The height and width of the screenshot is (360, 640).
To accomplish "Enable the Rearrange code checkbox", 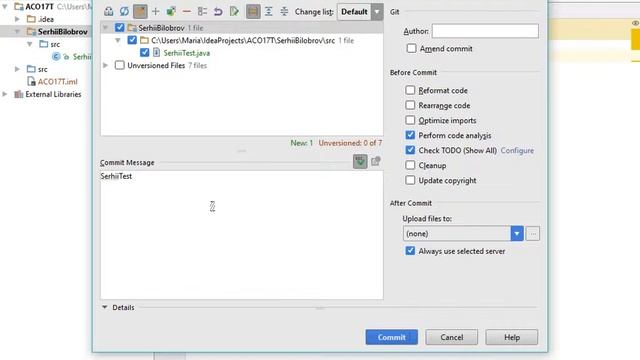I will (x=410, y=105).
